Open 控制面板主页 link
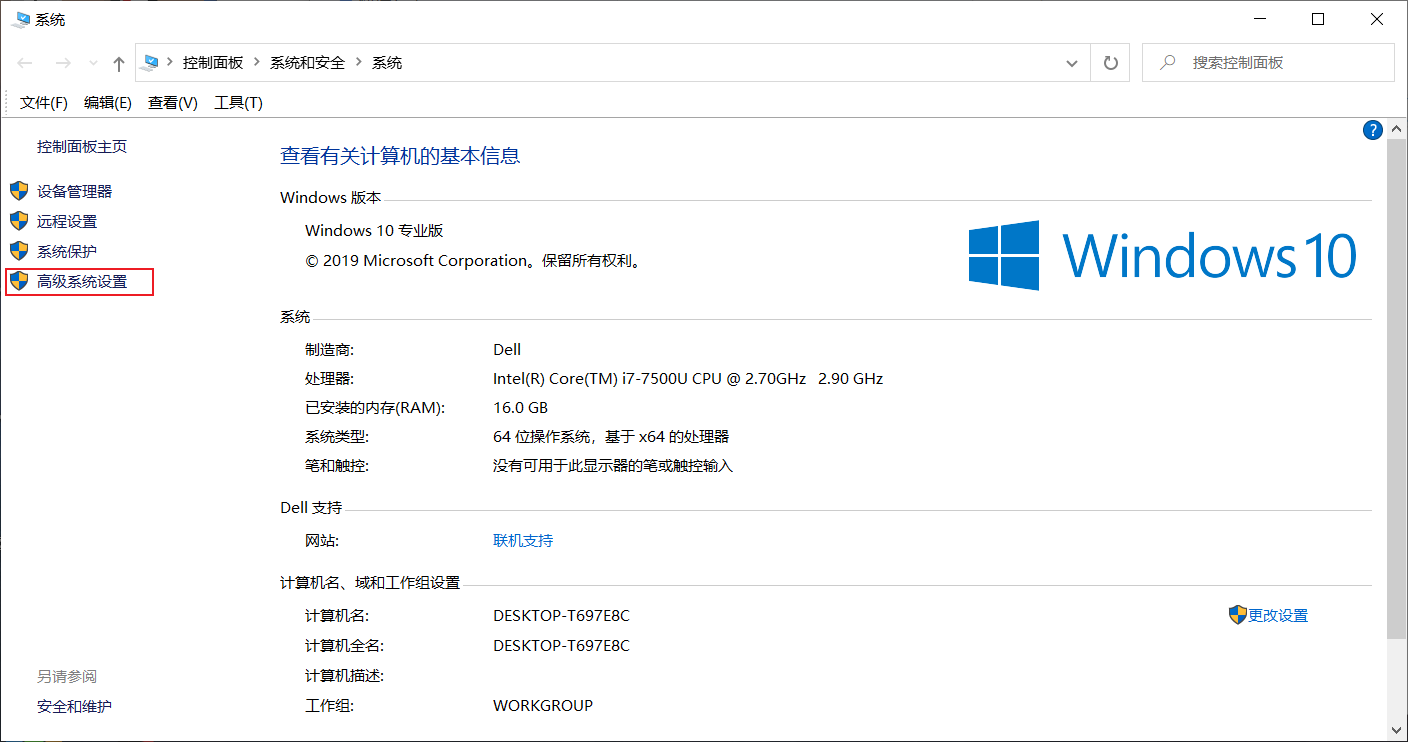This screenshot has height=742, width=1408. [x=82, y=147]
